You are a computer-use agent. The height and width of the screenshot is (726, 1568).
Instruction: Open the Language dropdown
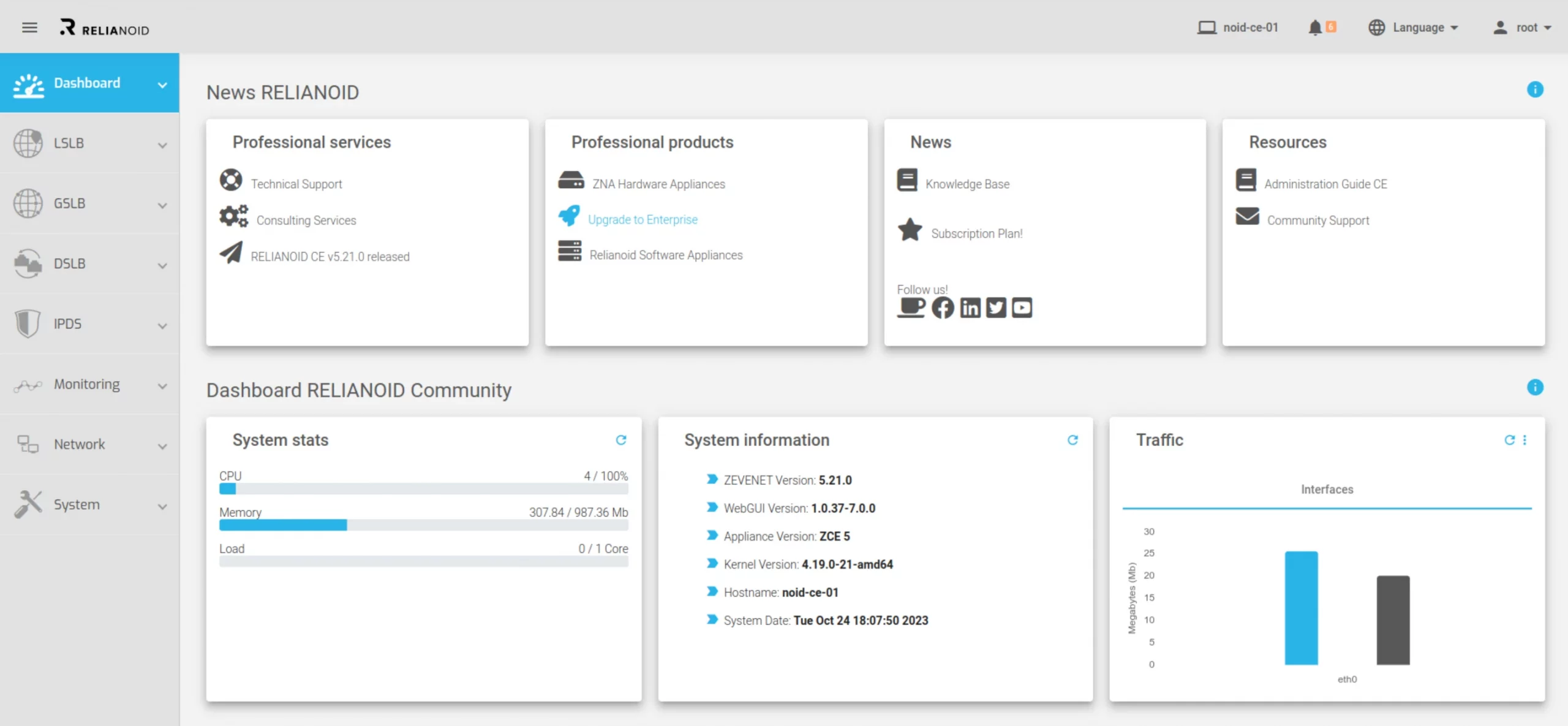click(x=1414, y=28)
